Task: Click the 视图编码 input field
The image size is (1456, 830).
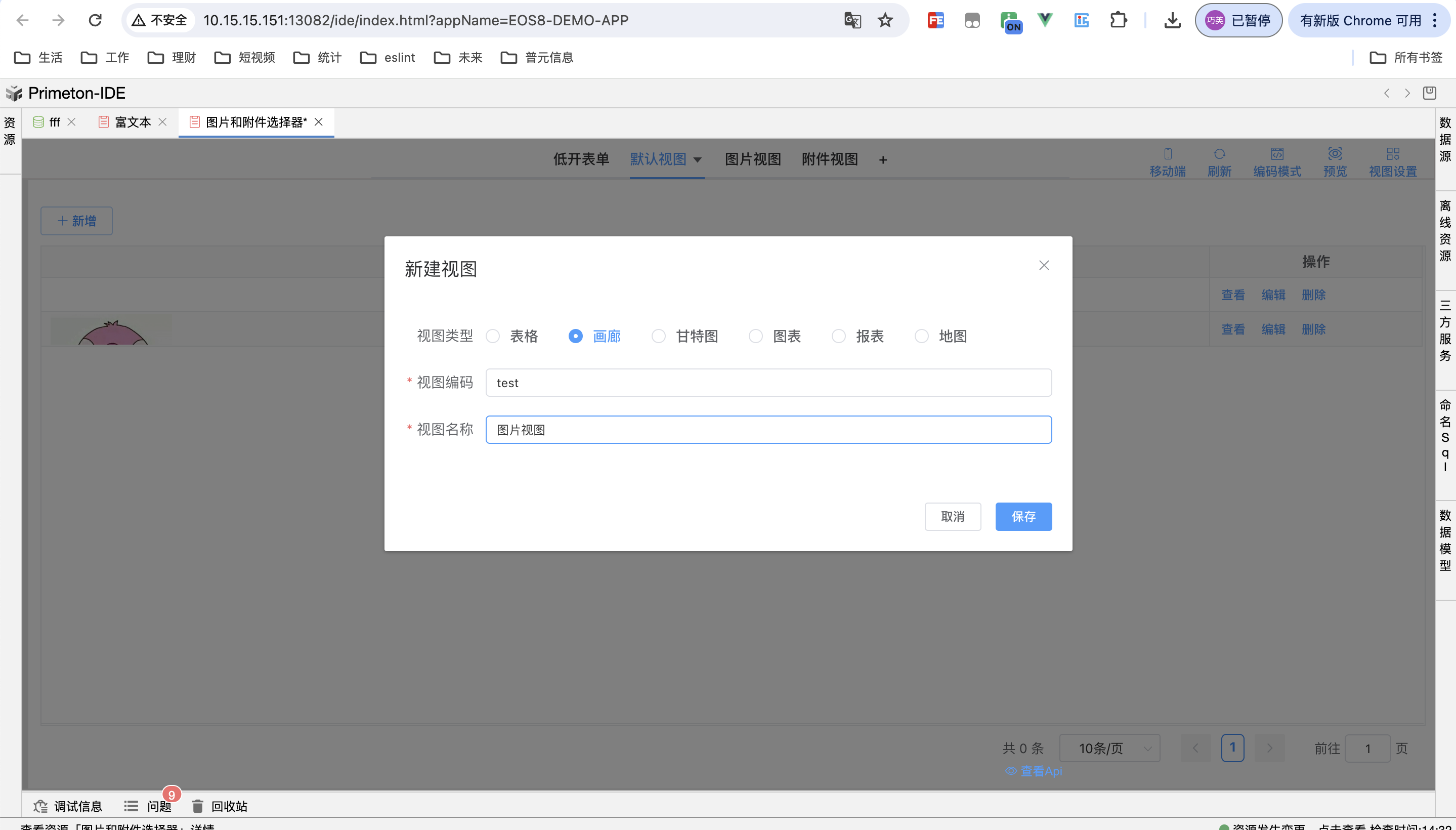Action: (x=767, y=383)
